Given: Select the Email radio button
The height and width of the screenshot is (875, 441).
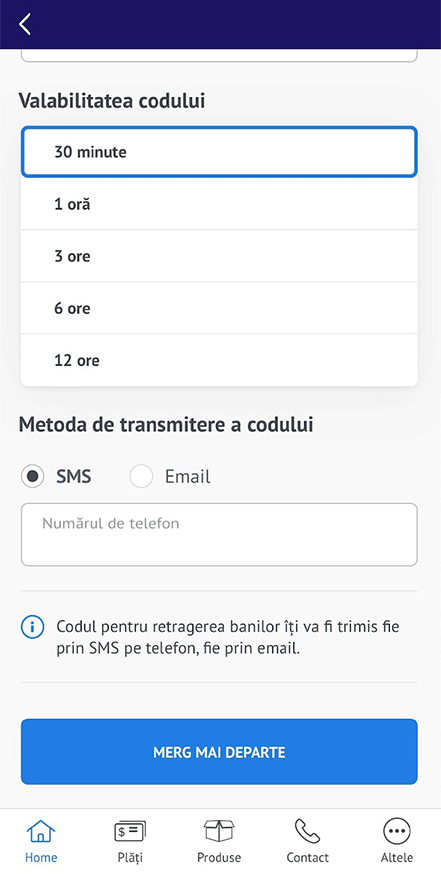Looking at the screenshot, I should 141,477.
